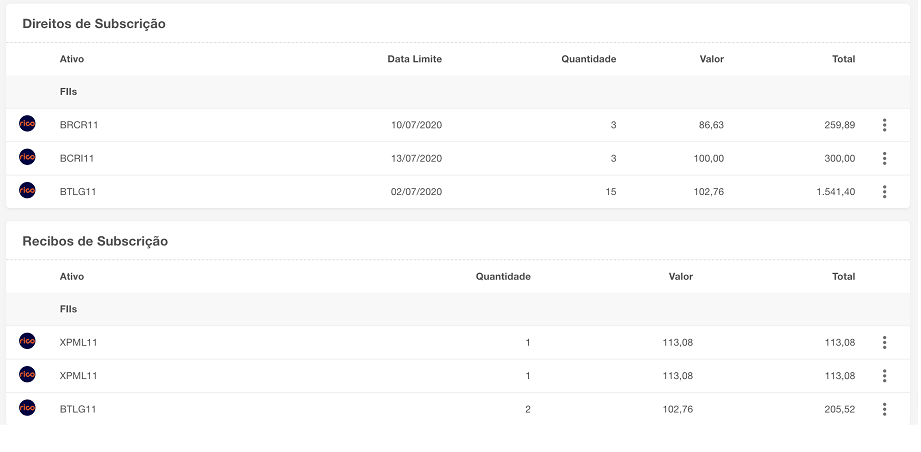Image resolution: width=921 pixels, height=452 pixels.
Task: Click the Recibos de Subscrição section title
Action: tap(95, 241)
